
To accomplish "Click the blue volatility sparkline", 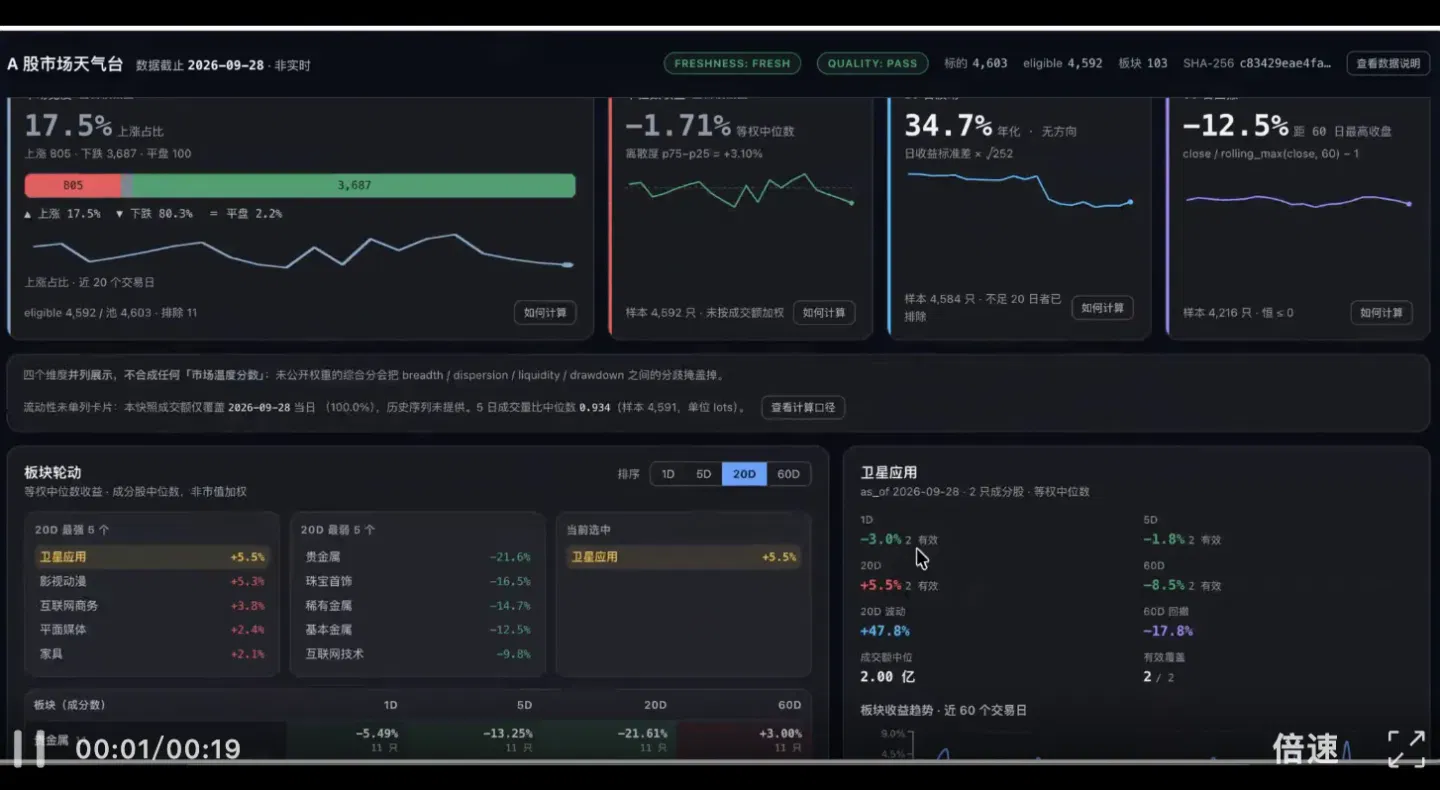I will (1019, 189).
